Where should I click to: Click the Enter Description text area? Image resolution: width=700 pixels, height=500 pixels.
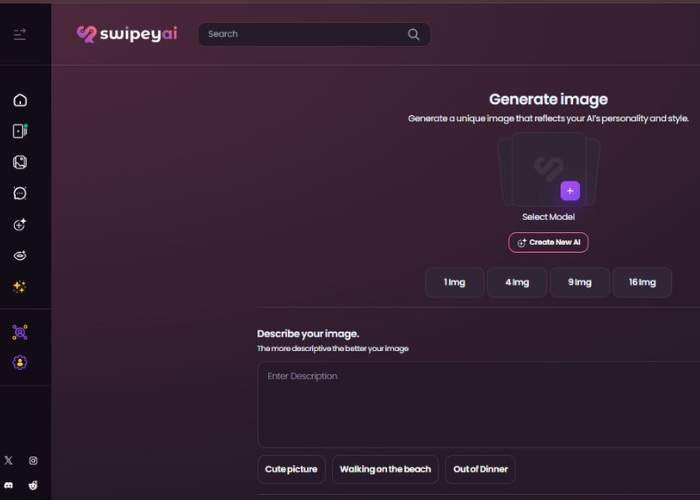coord(478,404)
